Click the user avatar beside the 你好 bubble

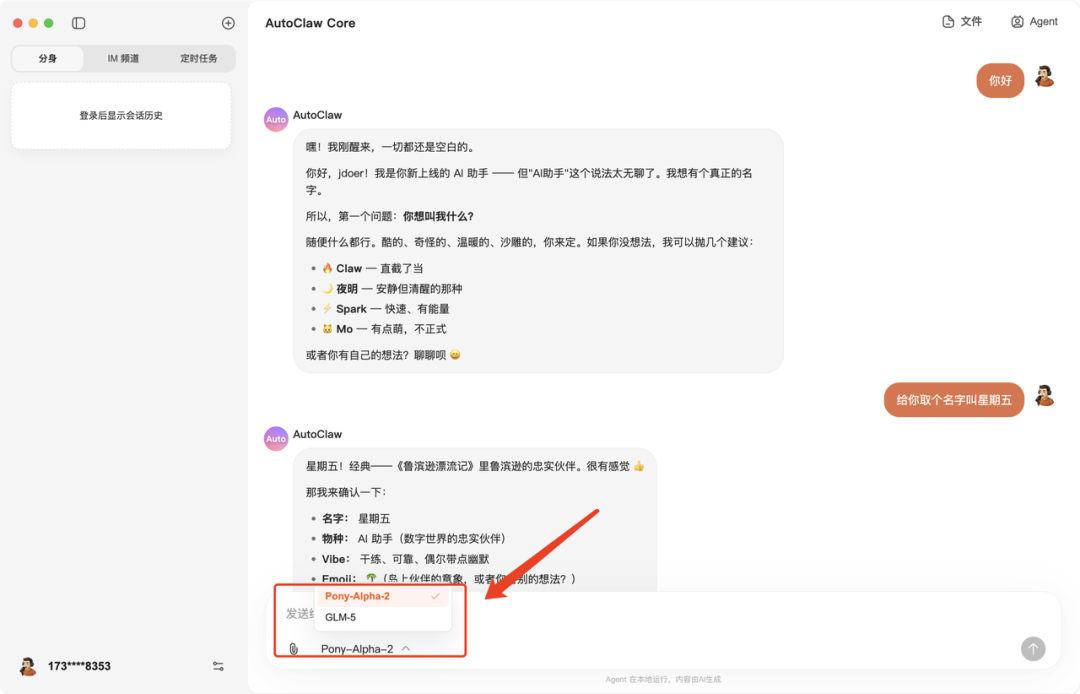point(1044,80)
